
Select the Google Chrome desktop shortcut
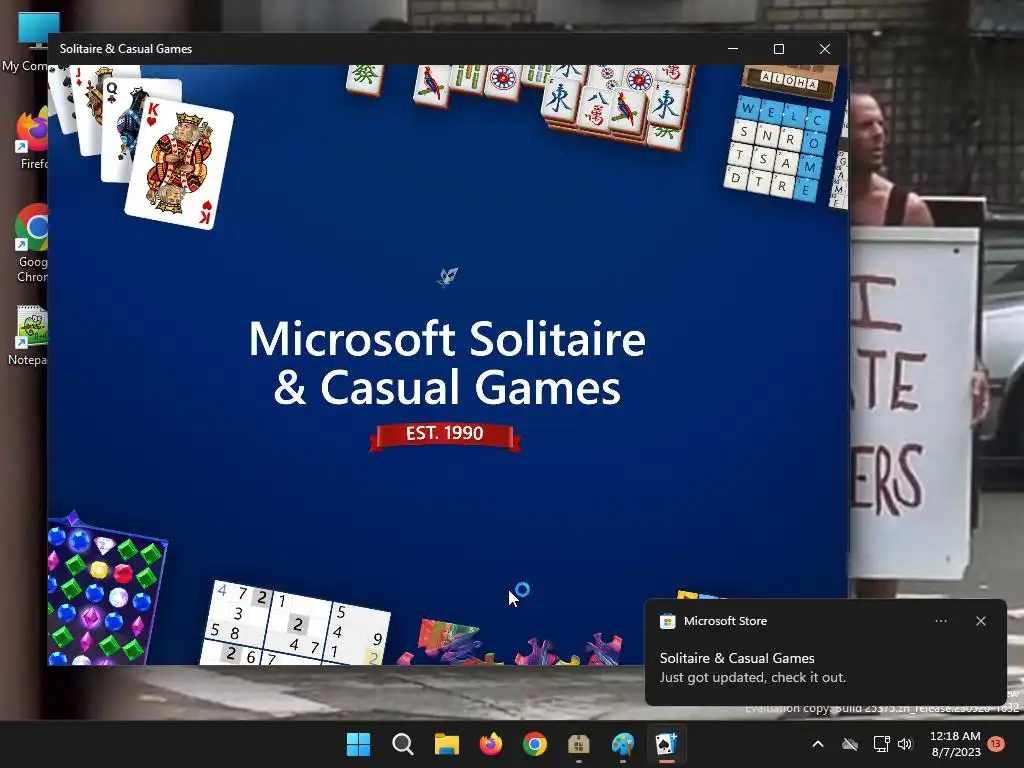pyautogui.click(x=31, y=243)
